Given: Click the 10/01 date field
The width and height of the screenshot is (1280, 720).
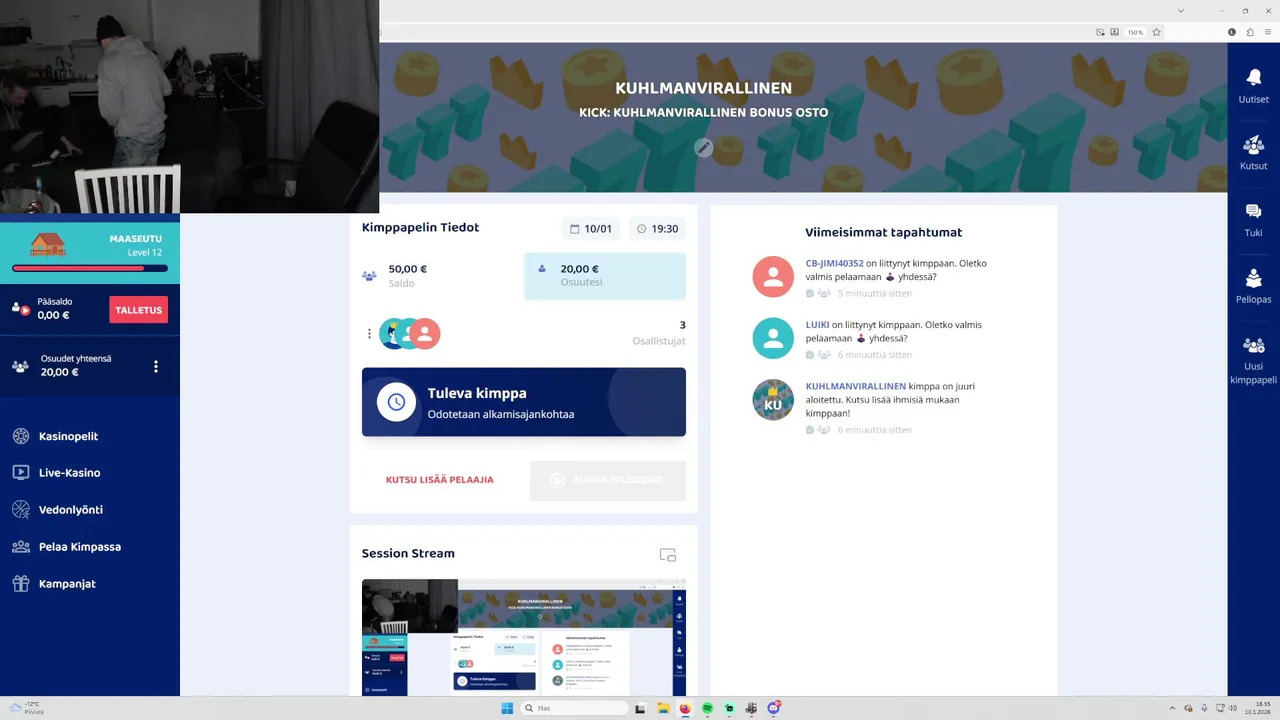Looking at the screenshot, I should (x=591, y=229).
